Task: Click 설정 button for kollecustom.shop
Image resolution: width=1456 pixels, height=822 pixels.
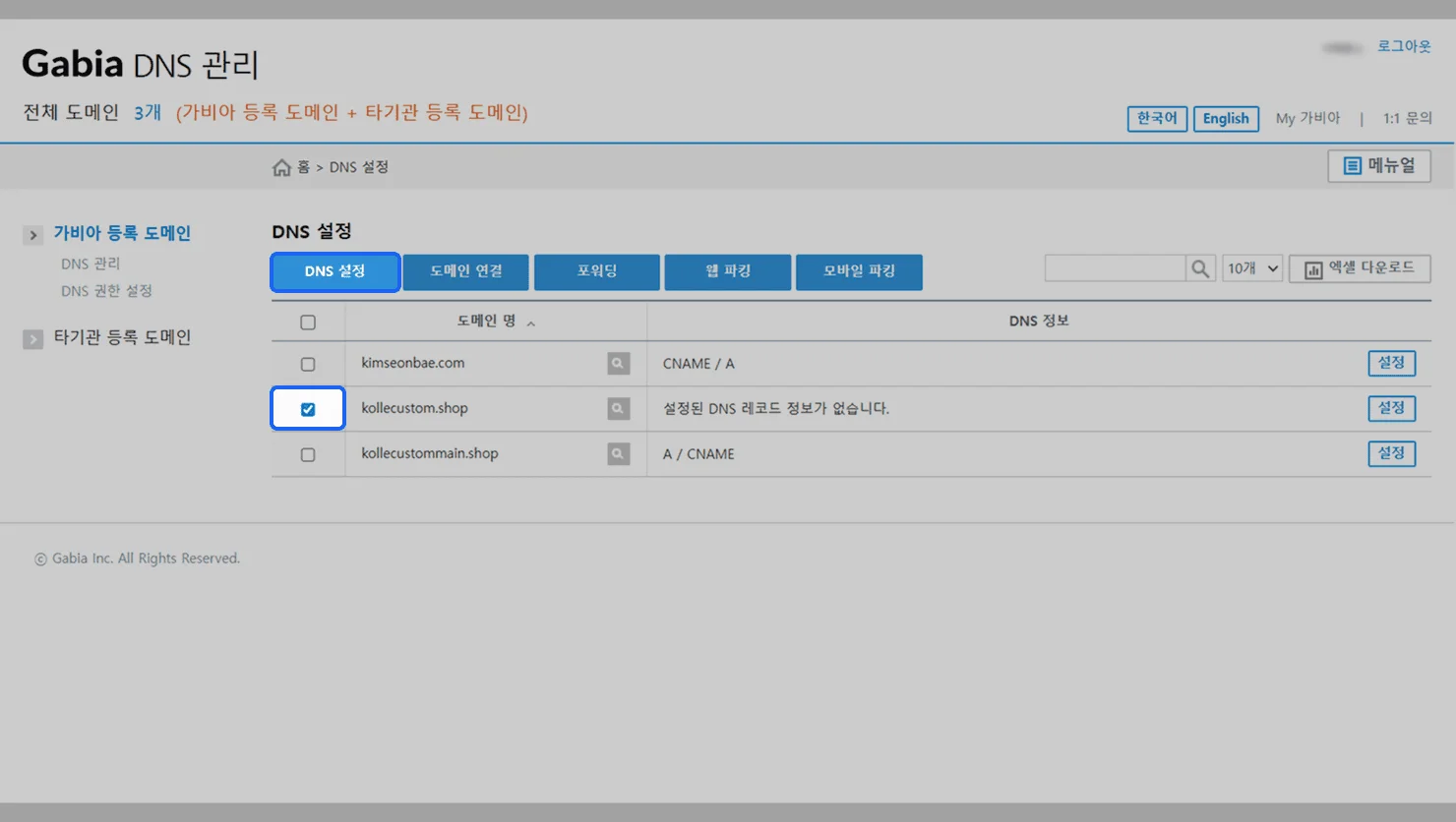Action: pos(1391,408)
